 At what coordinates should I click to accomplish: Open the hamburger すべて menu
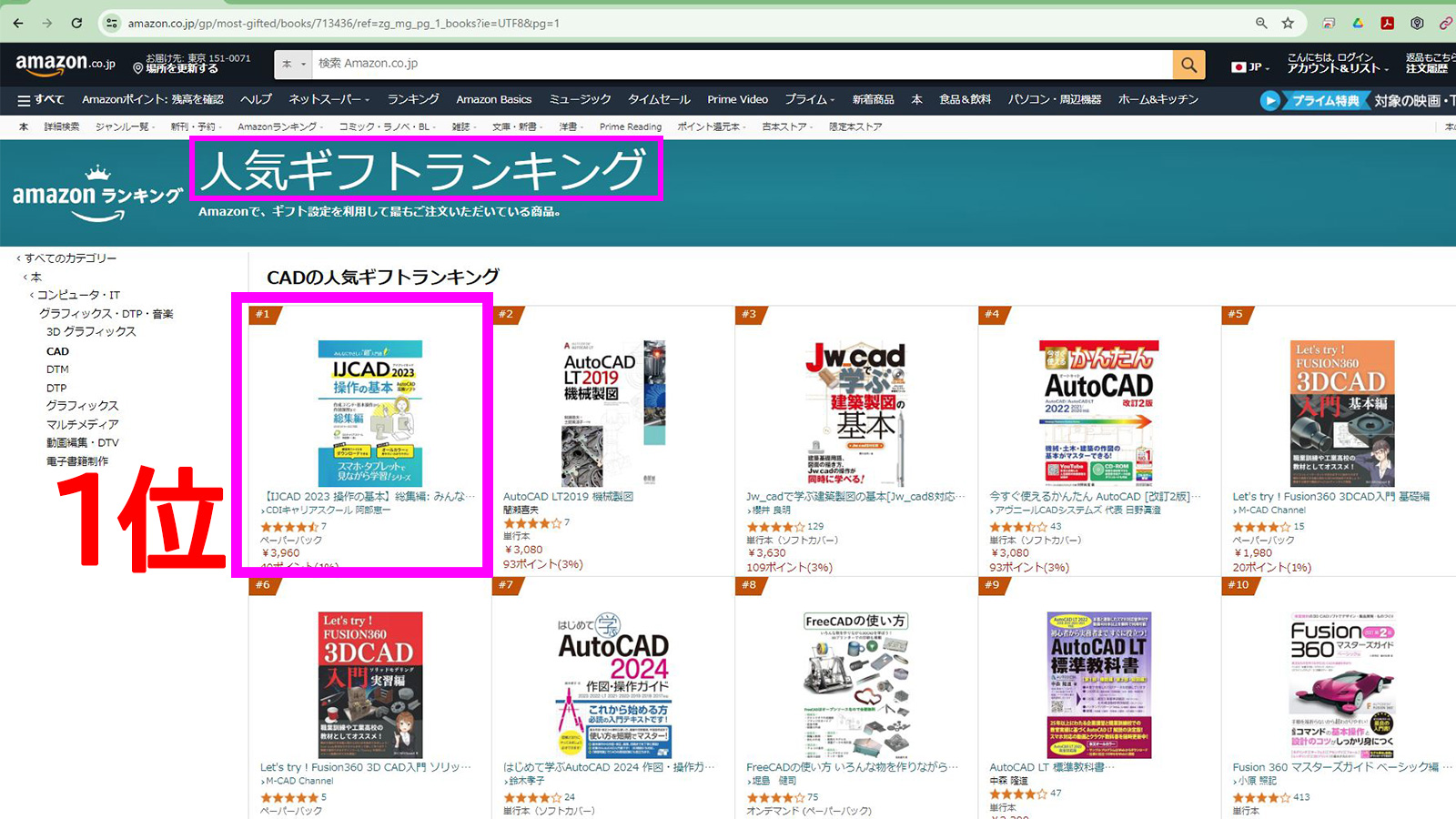tap(41, 99)
